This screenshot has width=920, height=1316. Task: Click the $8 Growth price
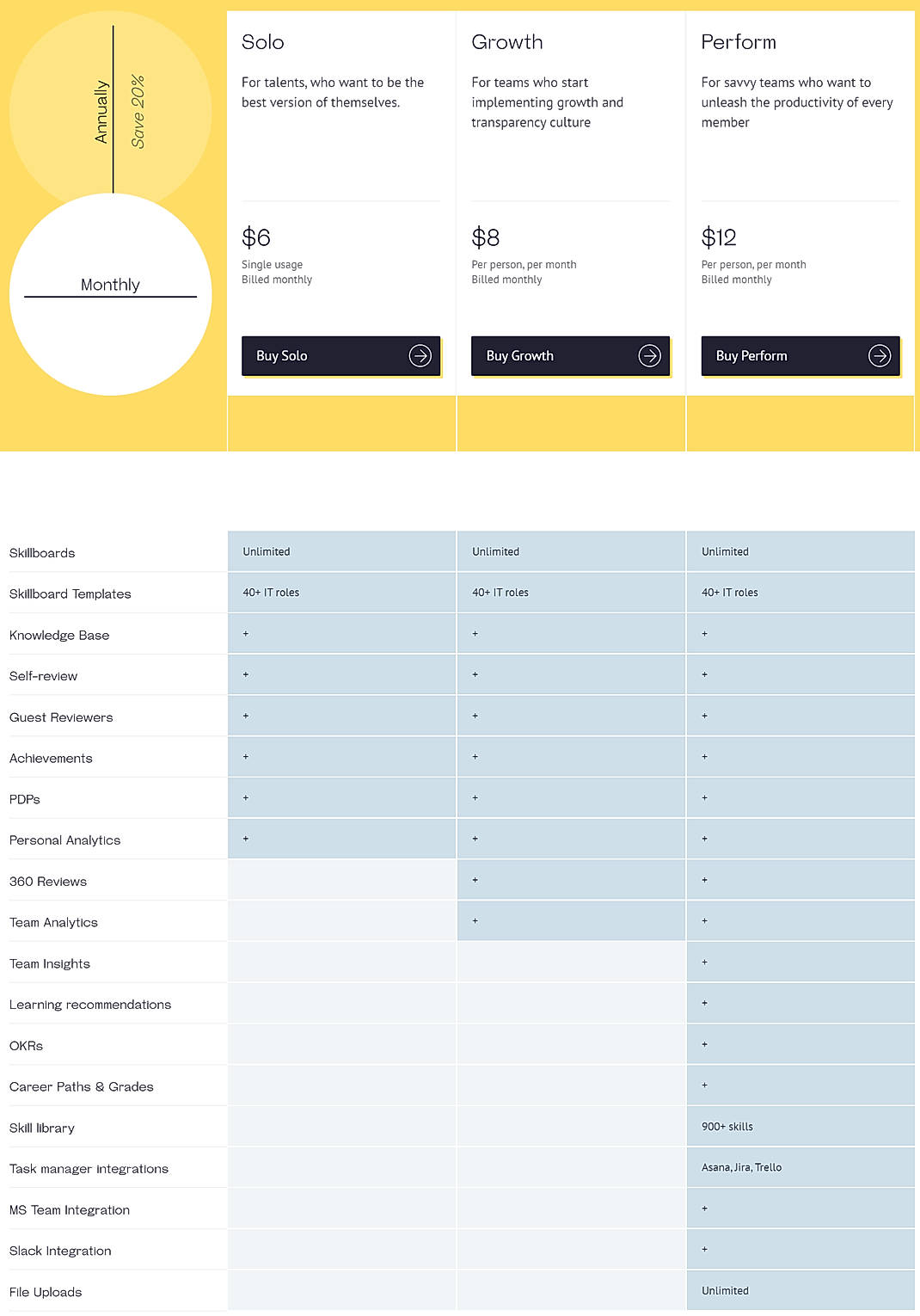[486, 237]
